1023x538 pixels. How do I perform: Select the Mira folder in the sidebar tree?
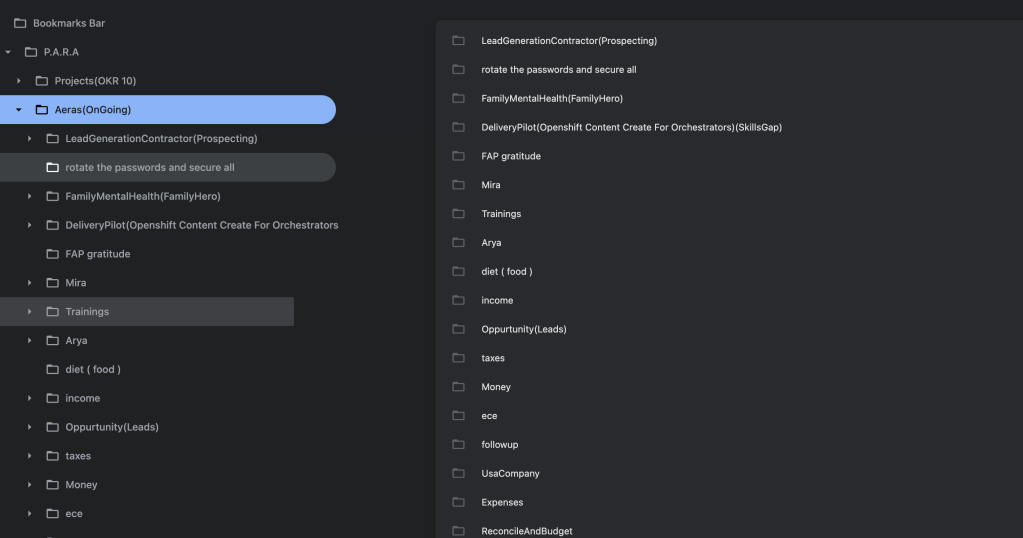tap(76, 282)
